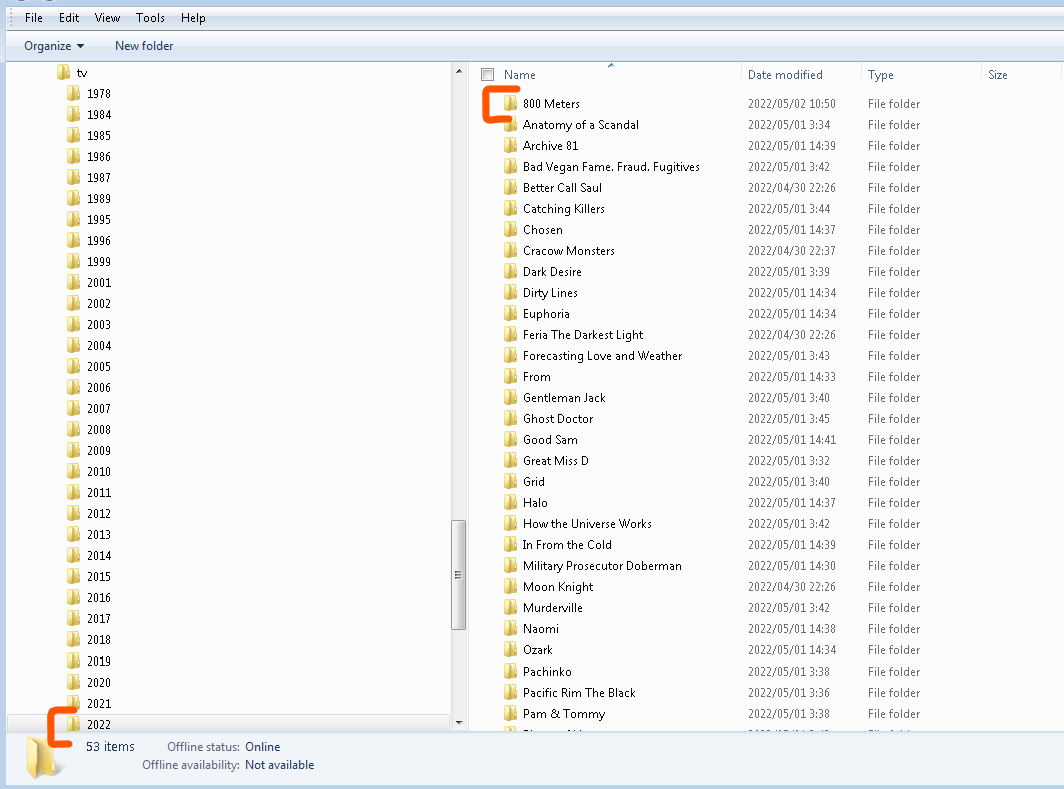Select Pacific Rim The Black name

tap(579, 693)
